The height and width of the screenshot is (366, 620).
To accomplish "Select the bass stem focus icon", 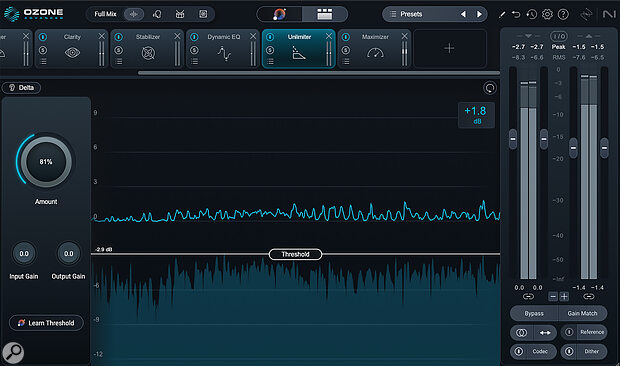I will (203, 14).
